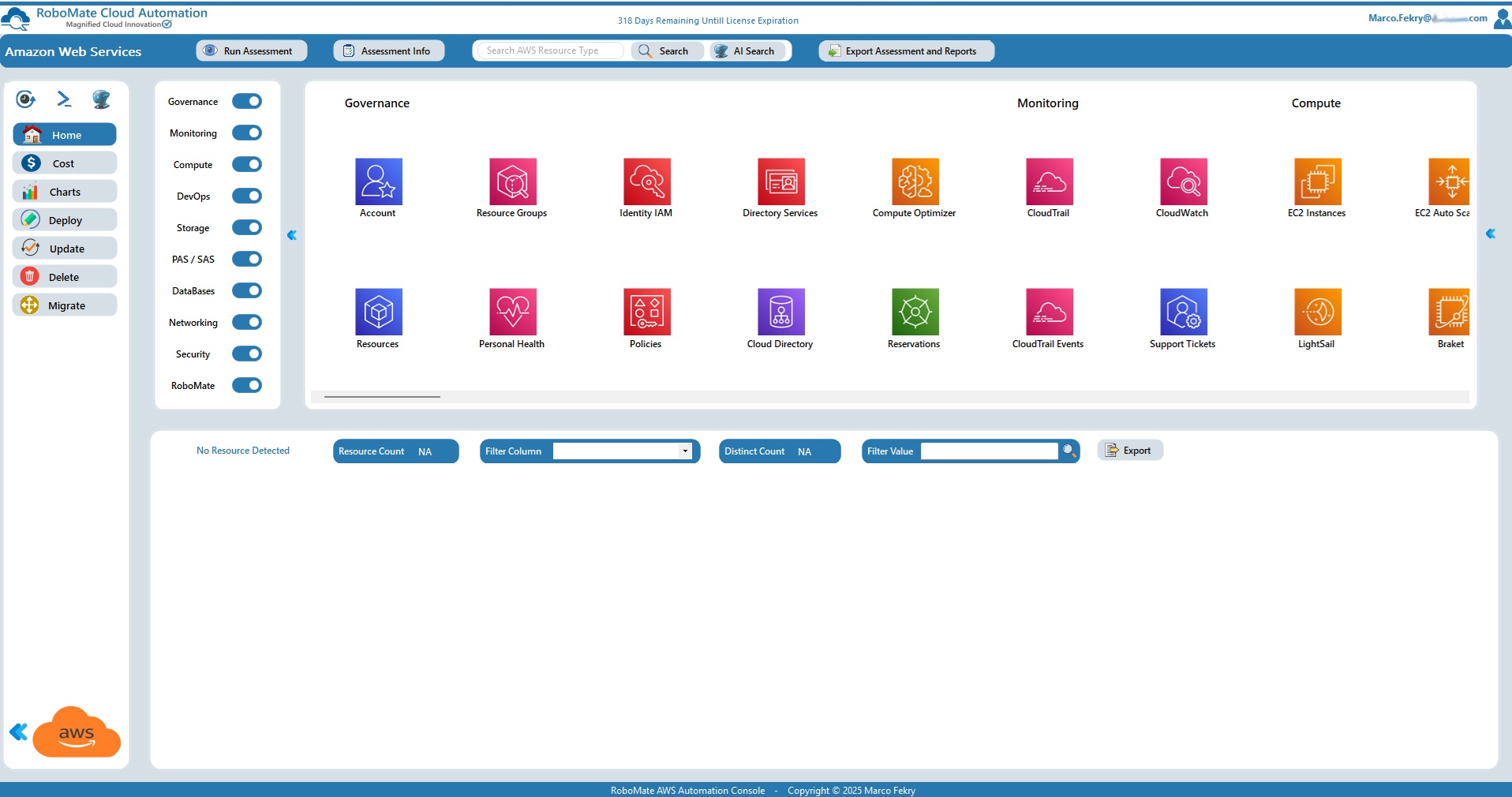This screenshot has height=797, width=1512.
Task: Toggle the Monitoring switch
Action: [x=247, y=133]
